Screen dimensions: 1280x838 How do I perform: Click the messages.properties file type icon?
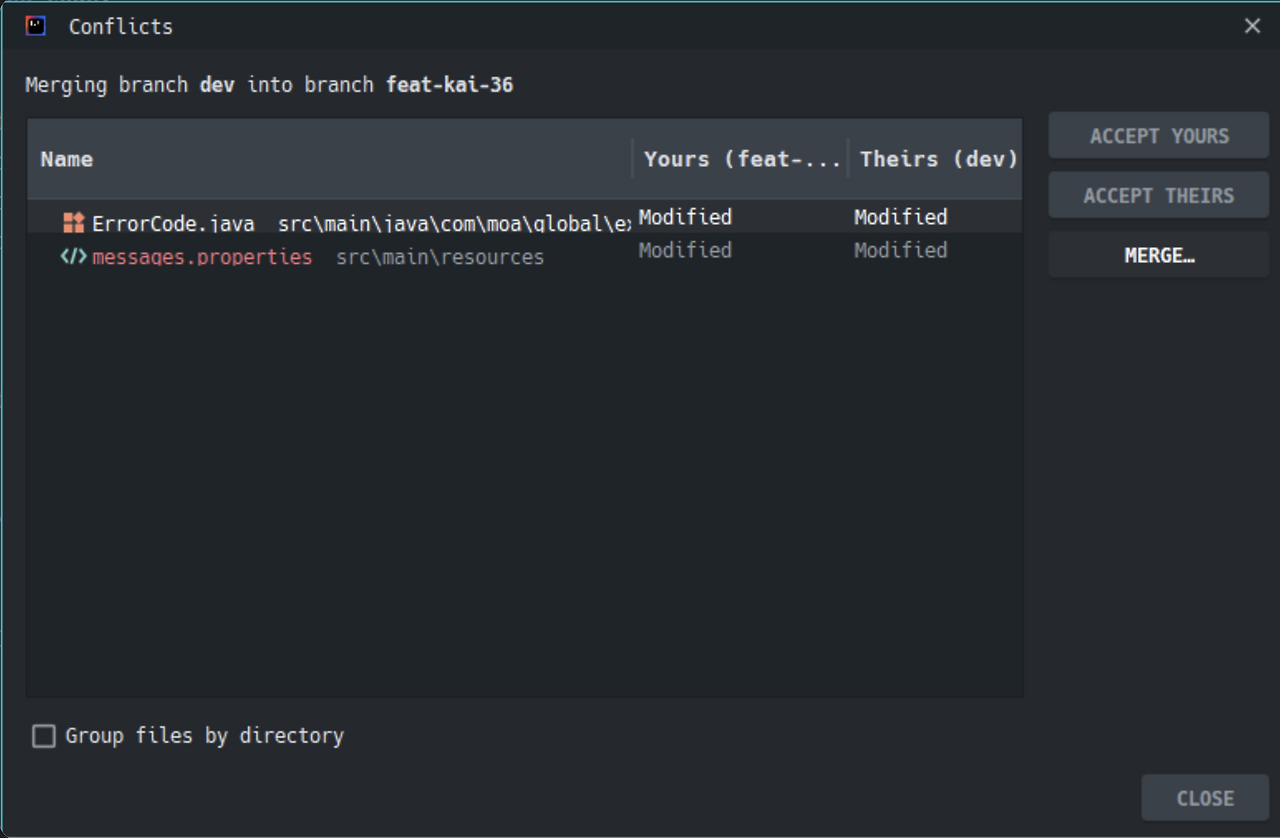(x=73, y=257)
